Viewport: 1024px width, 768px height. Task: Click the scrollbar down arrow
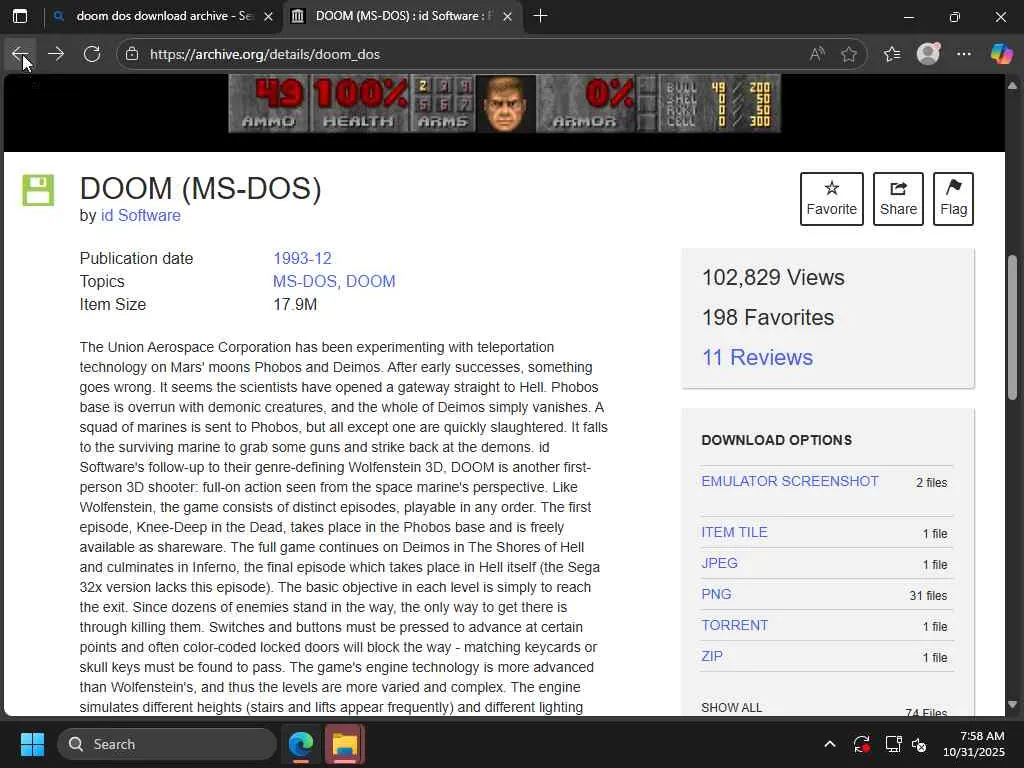click(x=1012, y=705)
